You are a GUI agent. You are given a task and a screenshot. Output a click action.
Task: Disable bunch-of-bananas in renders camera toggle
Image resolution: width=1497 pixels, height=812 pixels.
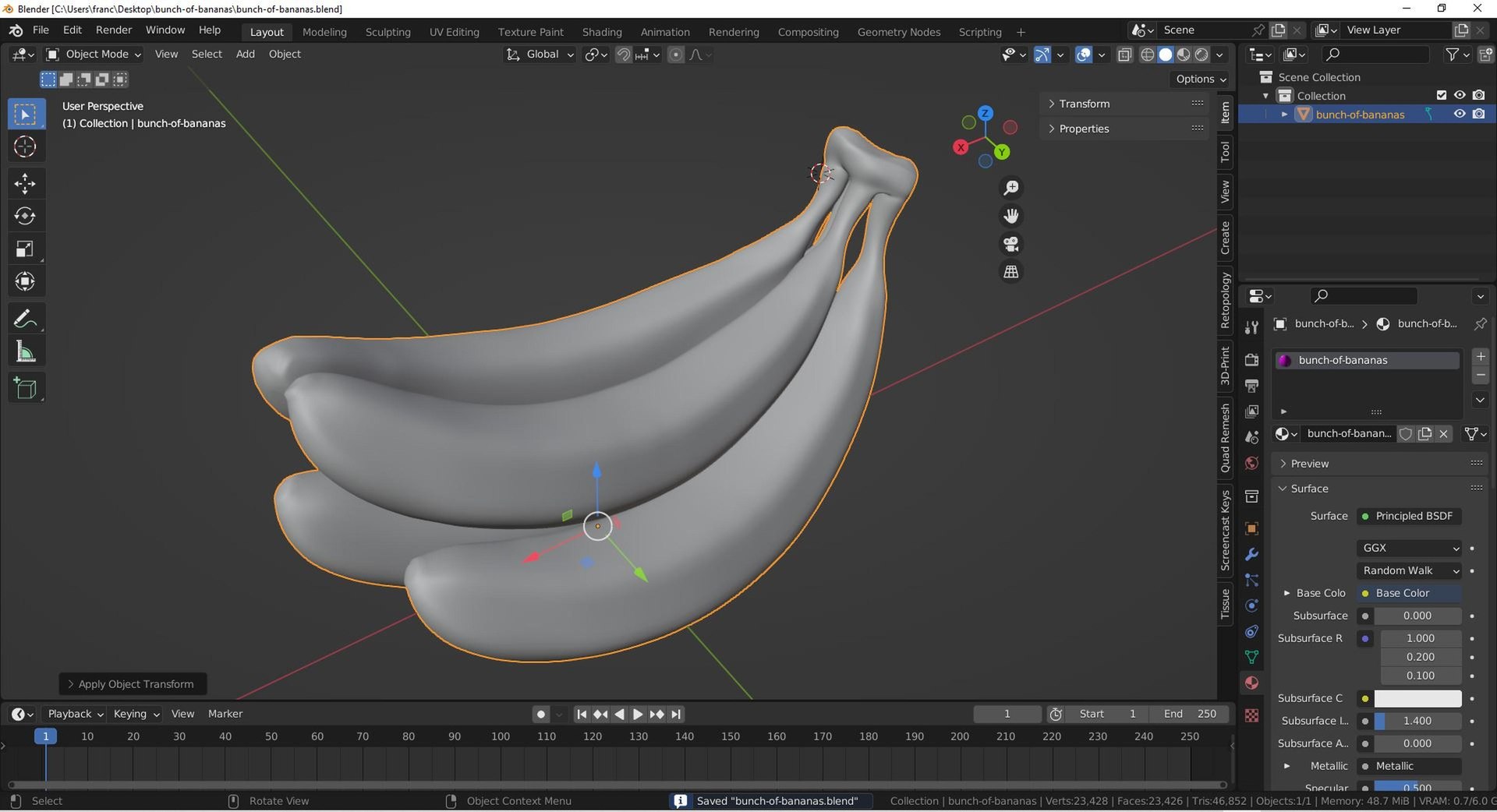pos(1478,114)
